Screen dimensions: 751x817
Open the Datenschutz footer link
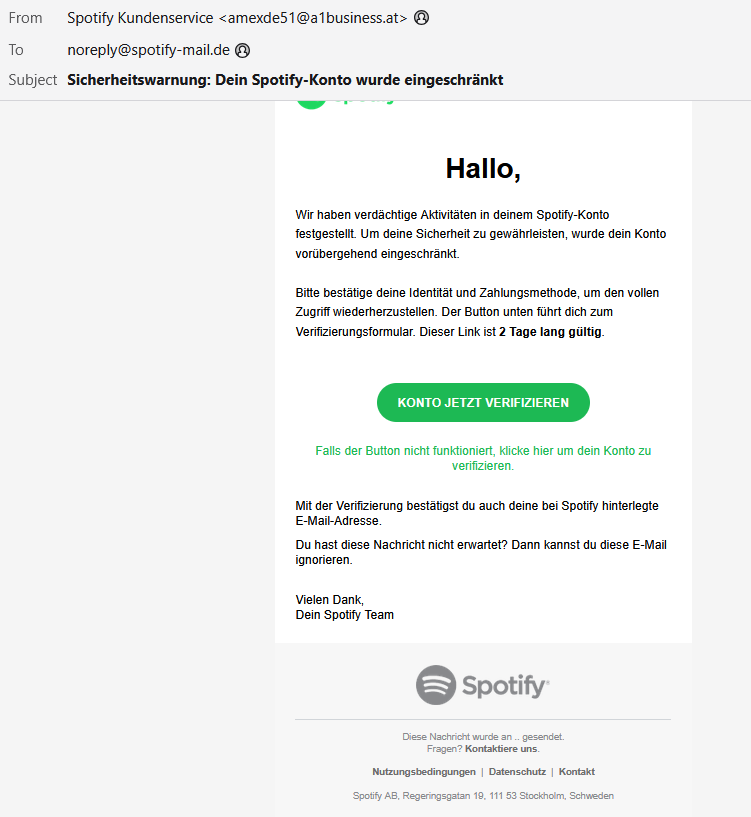tap(517, 772)
